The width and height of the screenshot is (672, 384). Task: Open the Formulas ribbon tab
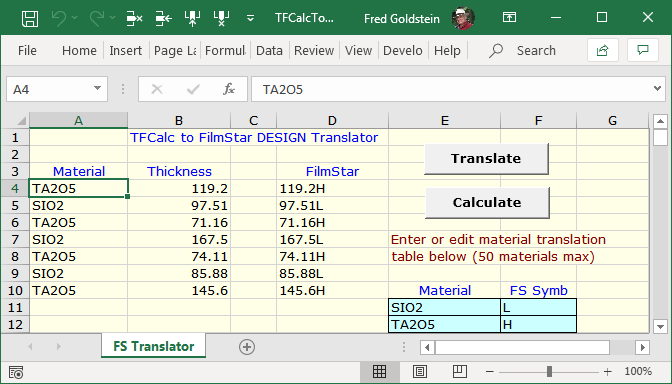pos(225,51)
